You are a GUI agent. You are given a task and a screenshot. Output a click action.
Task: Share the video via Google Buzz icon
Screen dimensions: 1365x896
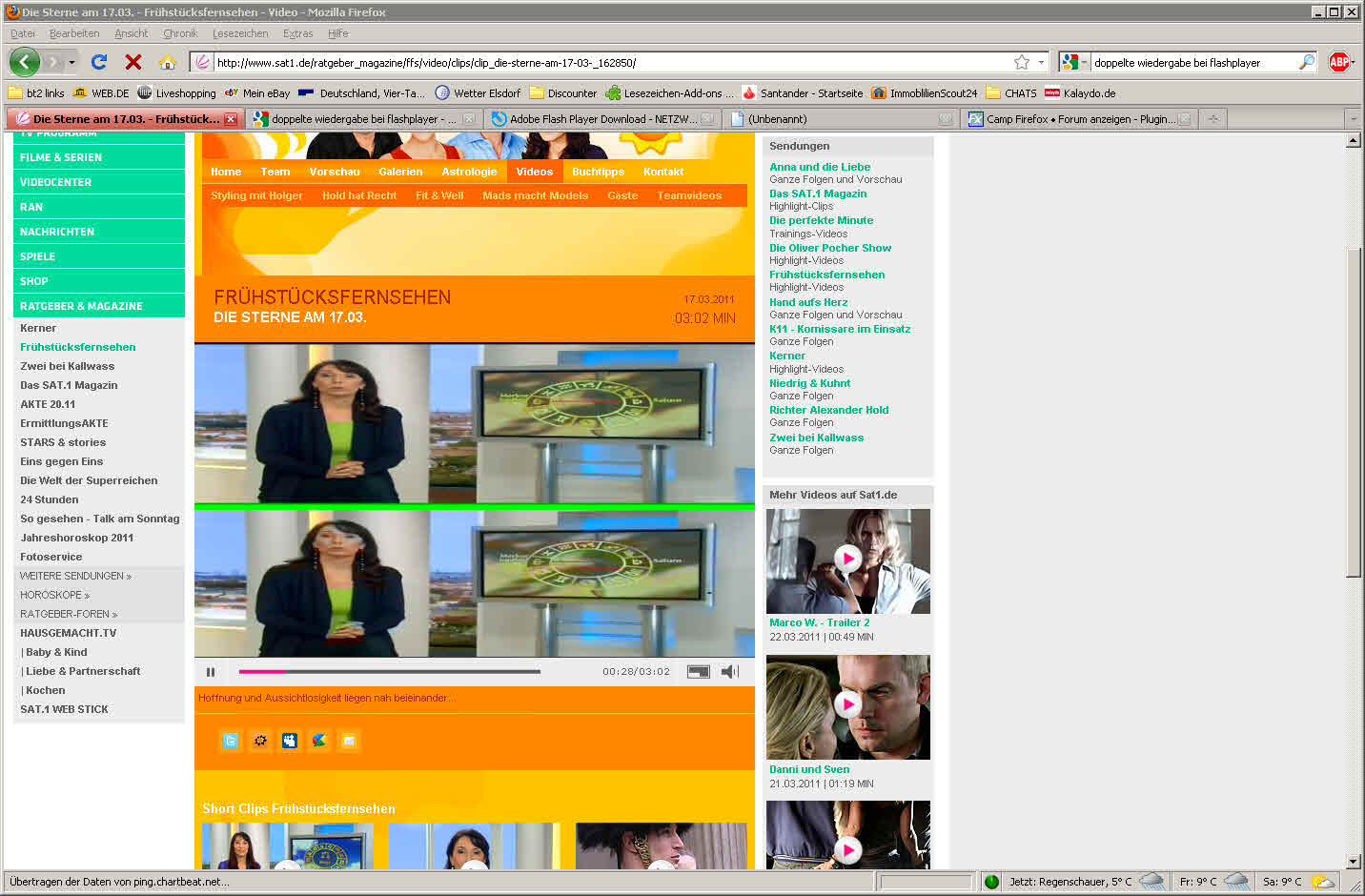[x=319, y=741]
